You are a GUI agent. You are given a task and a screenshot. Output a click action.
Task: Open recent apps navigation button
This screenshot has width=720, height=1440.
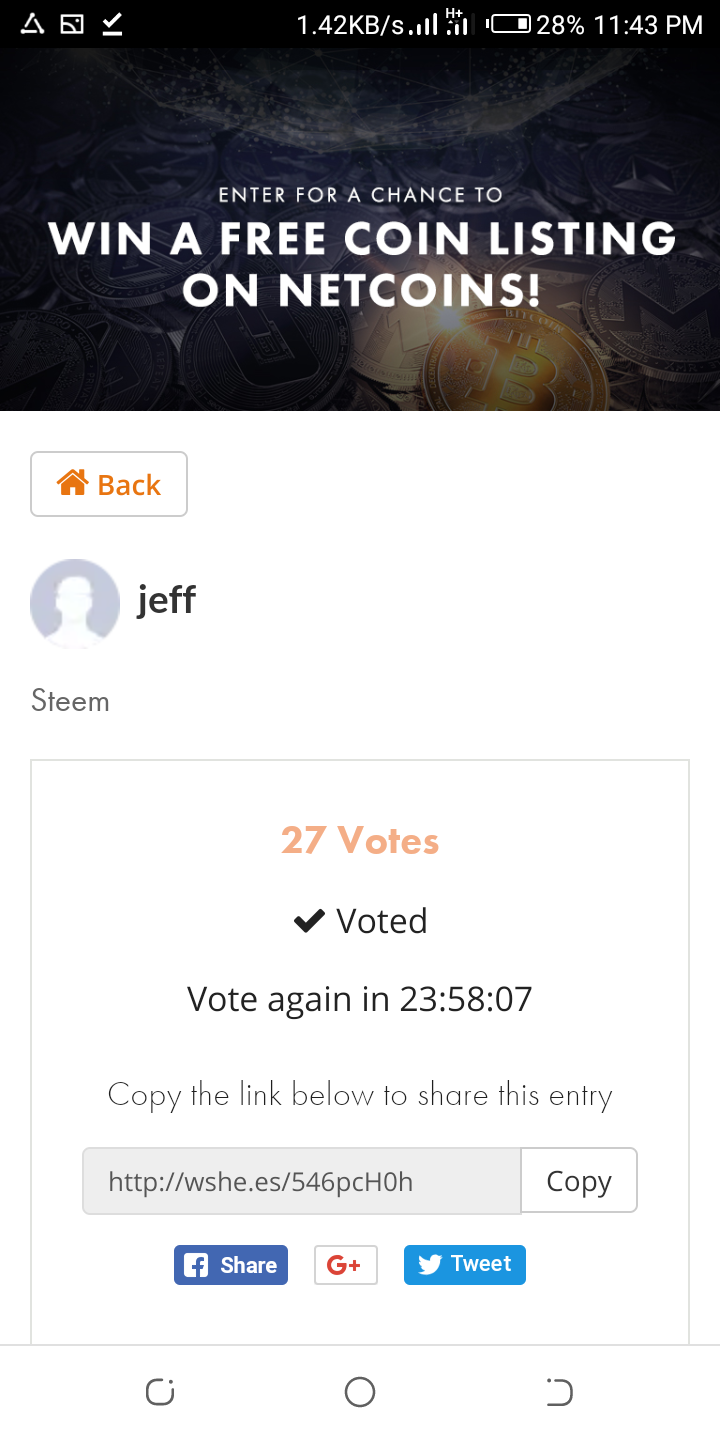click(160, 1392)
